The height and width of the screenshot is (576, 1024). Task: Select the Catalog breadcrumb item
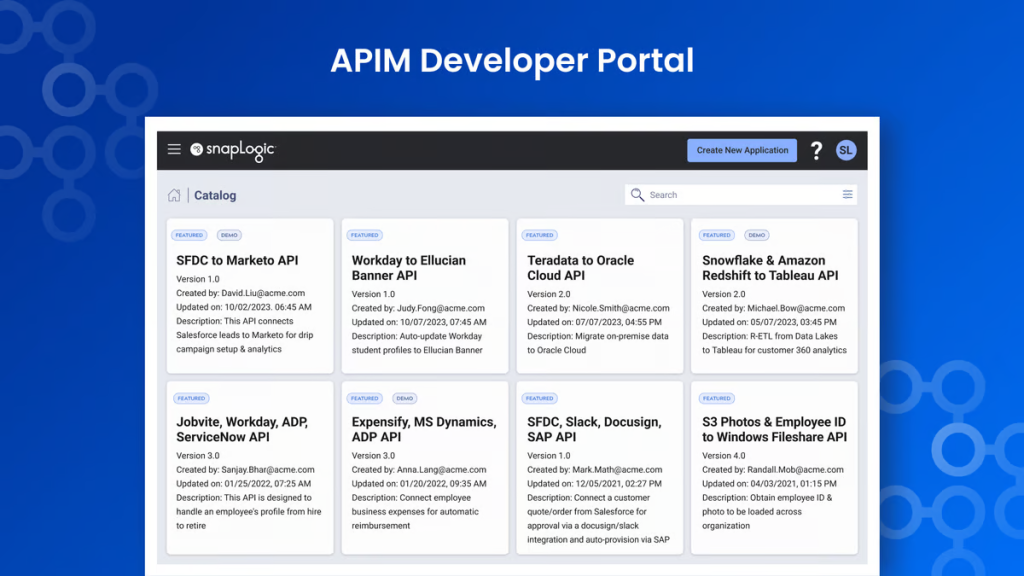(215, 196)
